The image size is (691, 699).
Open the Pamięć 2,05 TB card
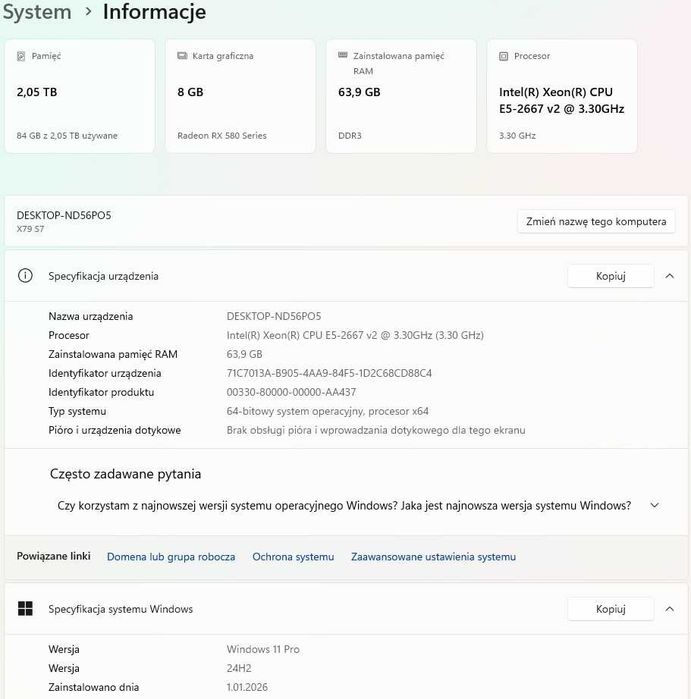80,96
